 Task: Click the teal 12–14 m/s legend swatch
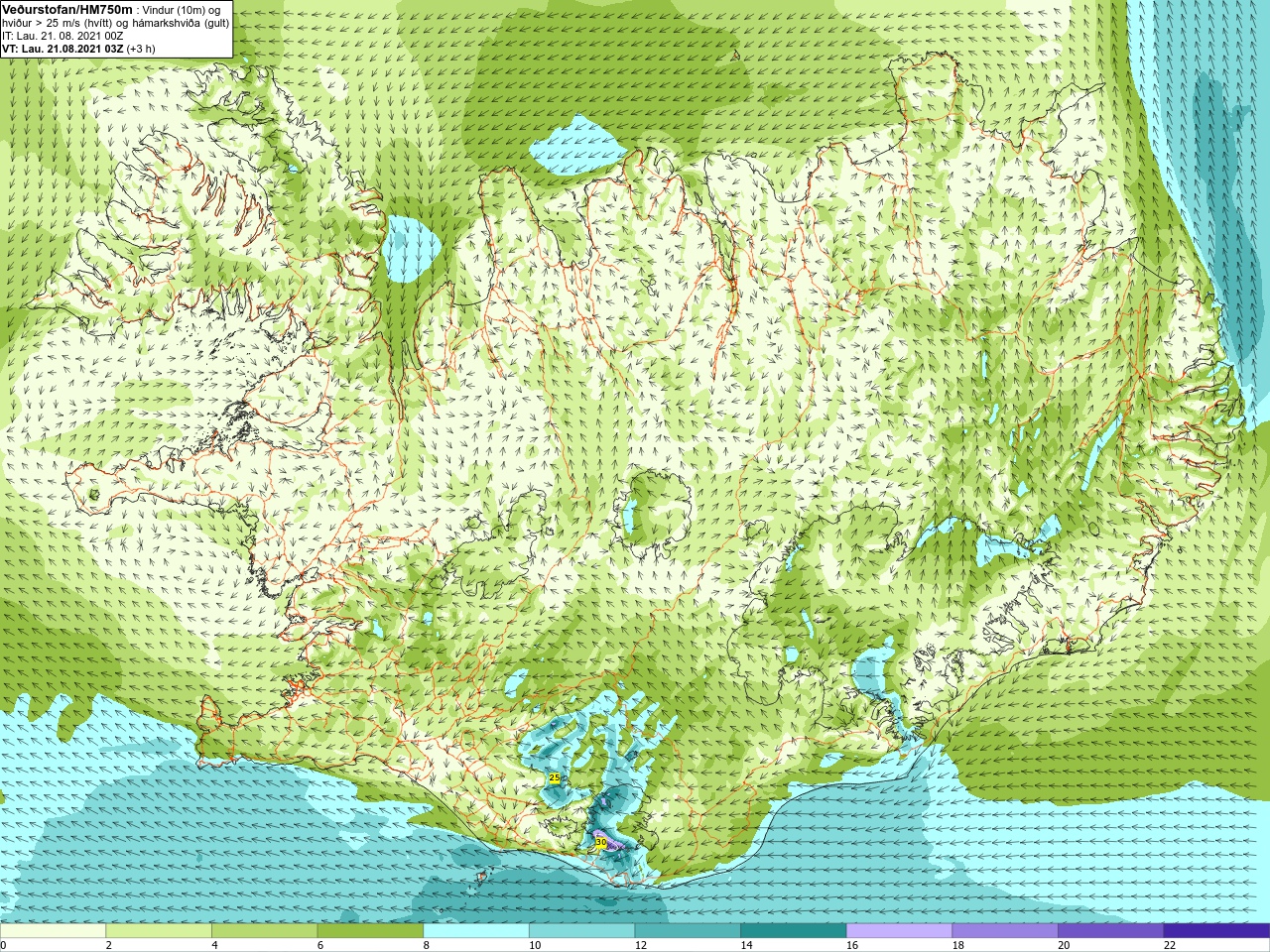point(688,930)
